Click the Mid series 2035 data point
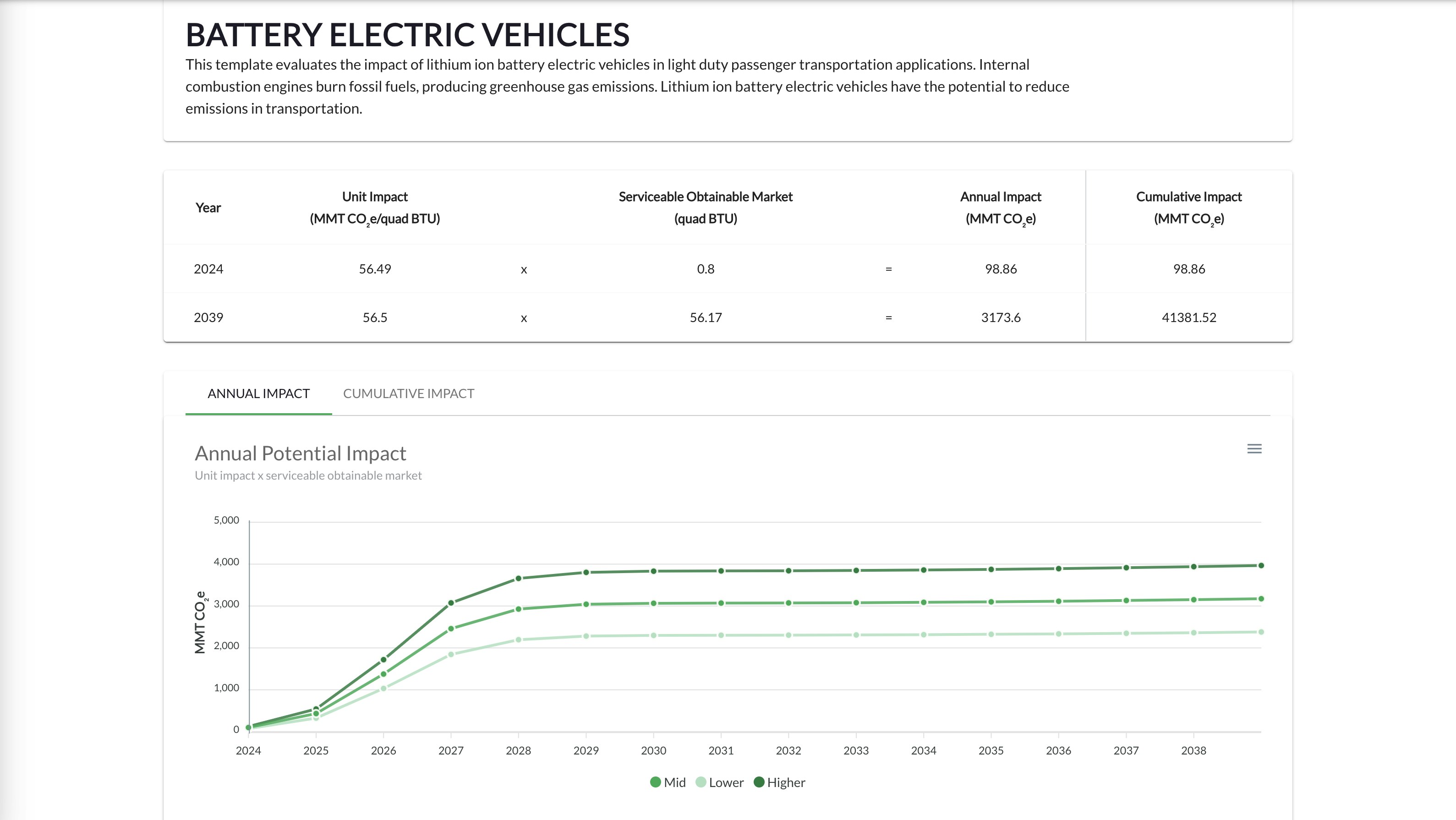The height and width of the screenshot is (820, 1456). tap(991, 602)
